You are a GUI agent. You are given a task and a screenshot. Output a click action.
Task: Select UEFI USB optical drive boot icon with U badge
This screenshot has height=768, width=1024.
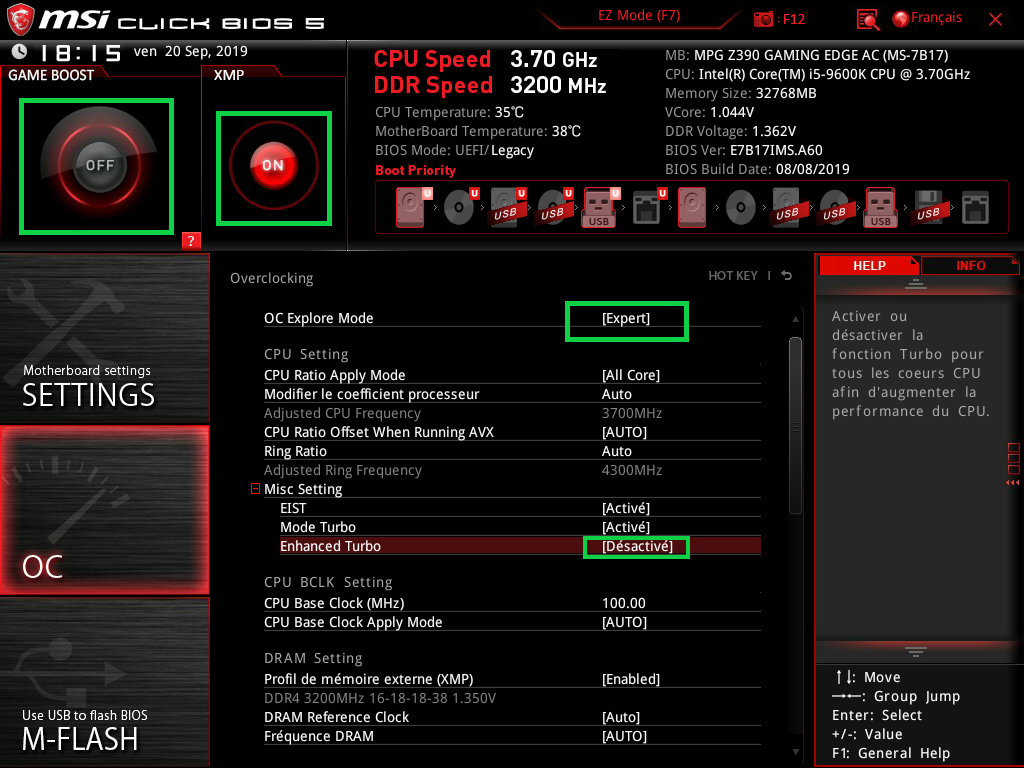pyautogui.click(x=554, y=208)
